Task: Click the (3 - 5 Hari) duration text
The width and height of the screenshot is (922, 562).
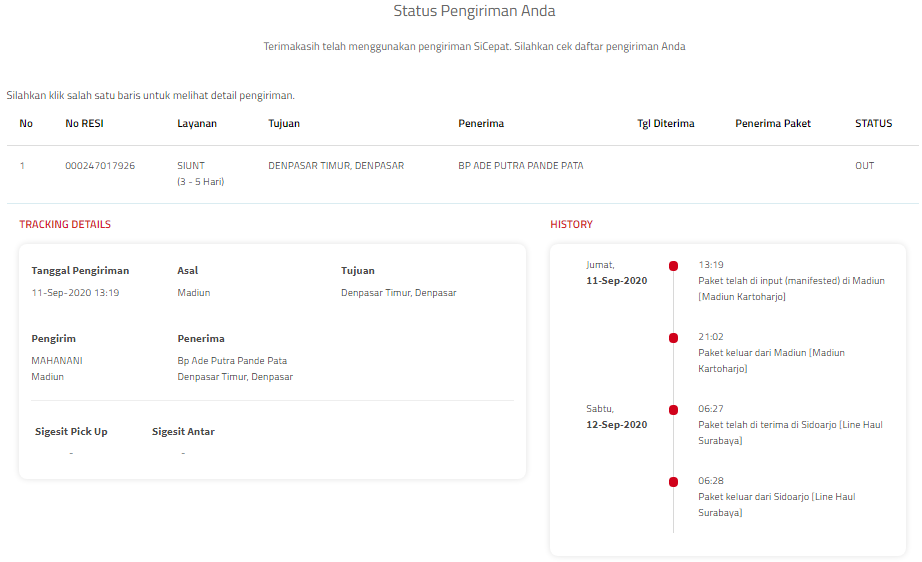Action: tap(201, 182)
